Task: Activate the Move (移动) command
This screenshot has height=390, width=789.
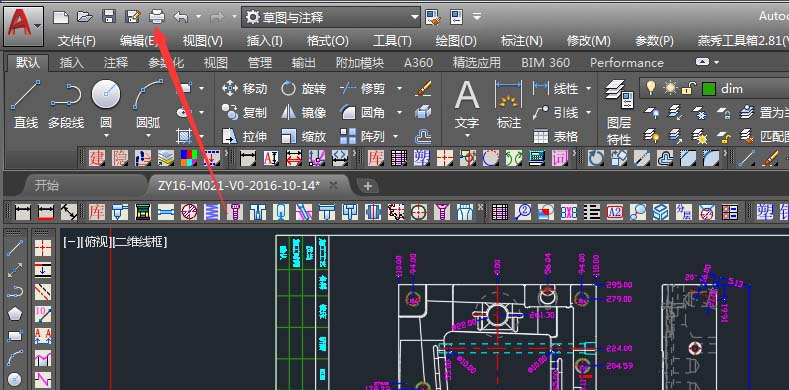Action: tap(245, 89)
